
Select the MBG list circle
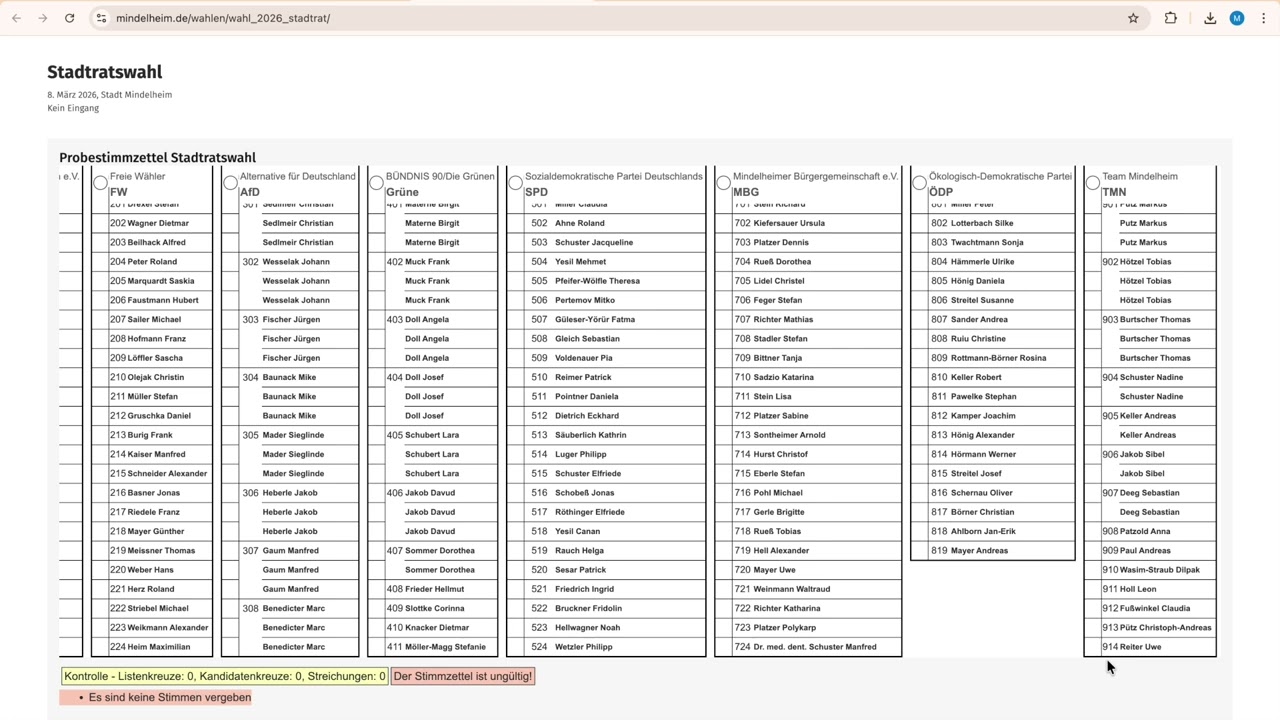723,183
